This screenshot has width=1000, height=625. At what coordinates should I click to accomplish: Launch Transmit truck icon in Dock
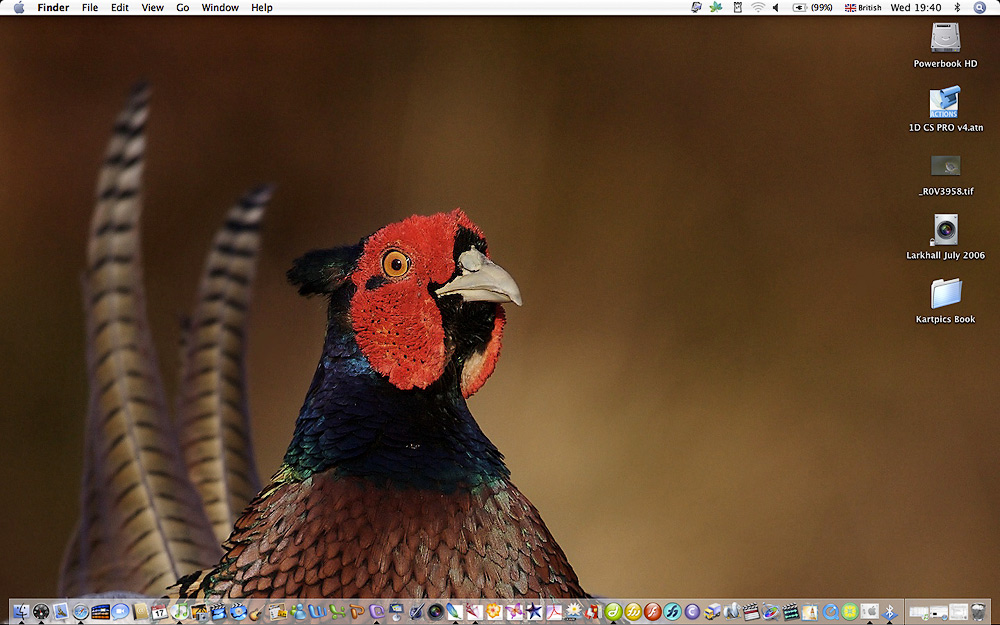(x=712, y=612)
